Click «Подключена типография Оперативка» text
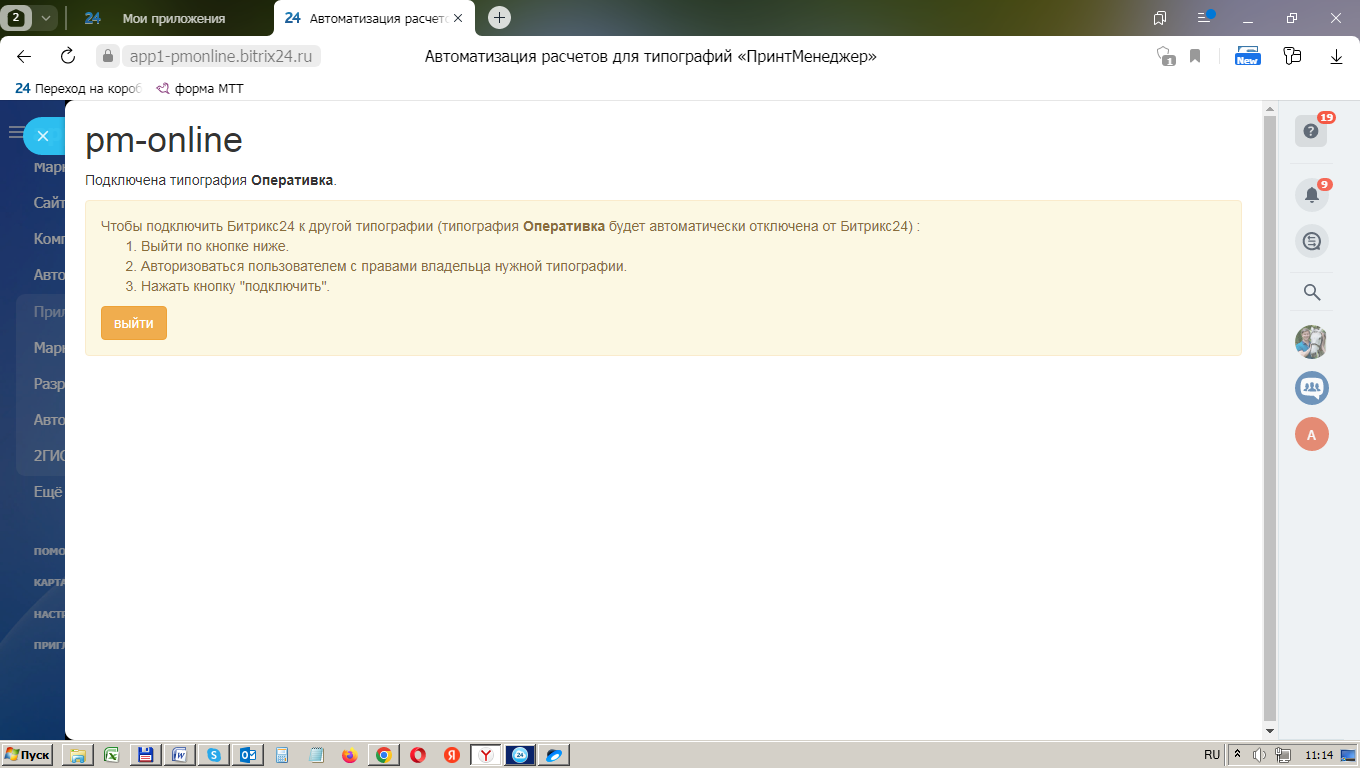 [211, 181]
